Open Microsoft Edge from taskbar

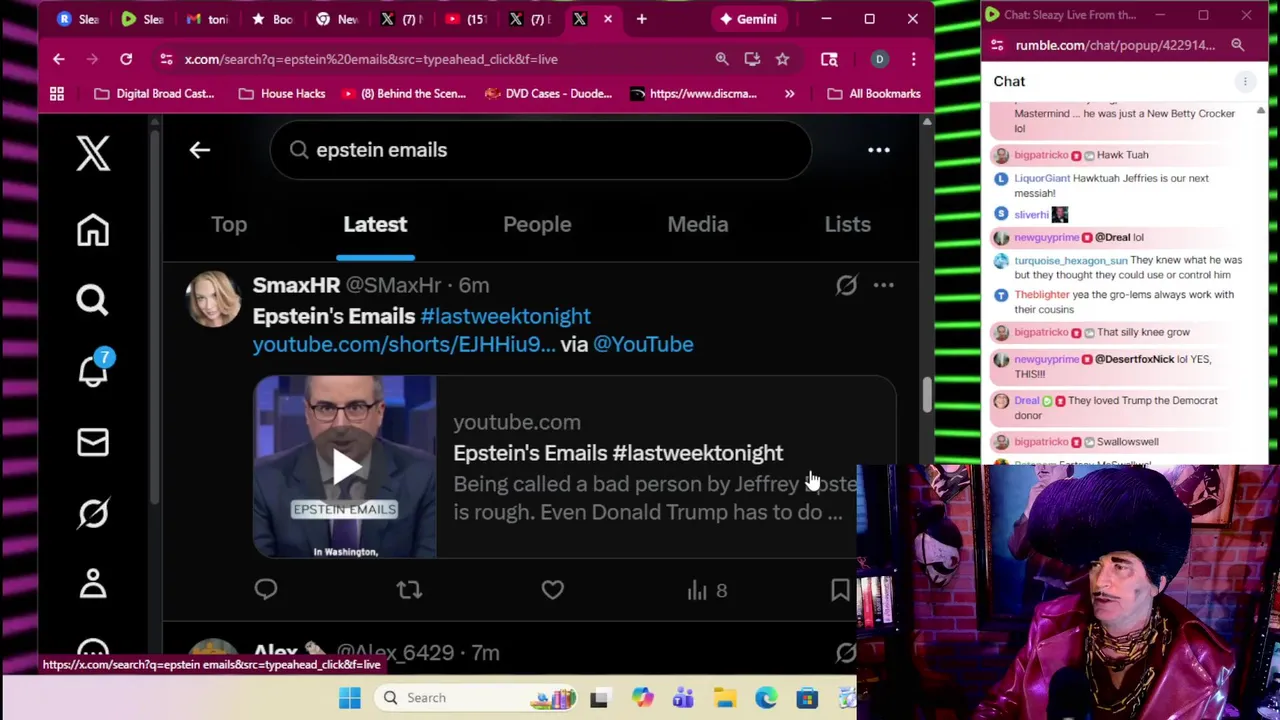coord(766,698)
